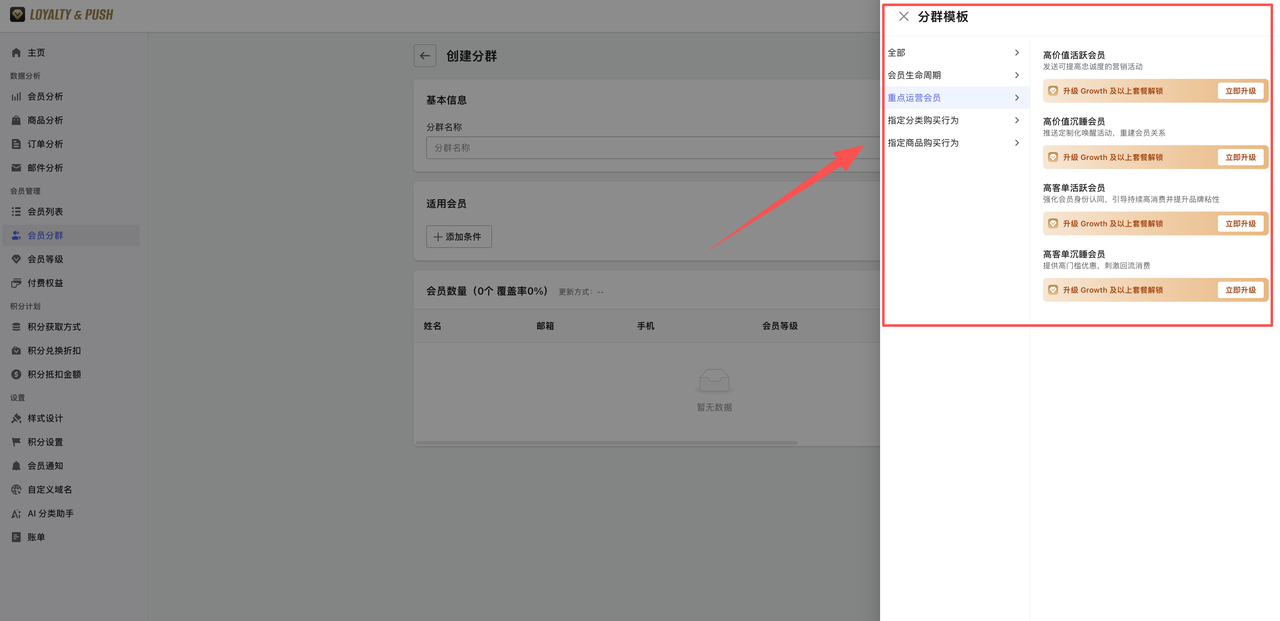This screenshot has width=1280, height=621.
Task: Select the 重点运营会员 category
Action: pyautogui.click(x=917, y=97)
